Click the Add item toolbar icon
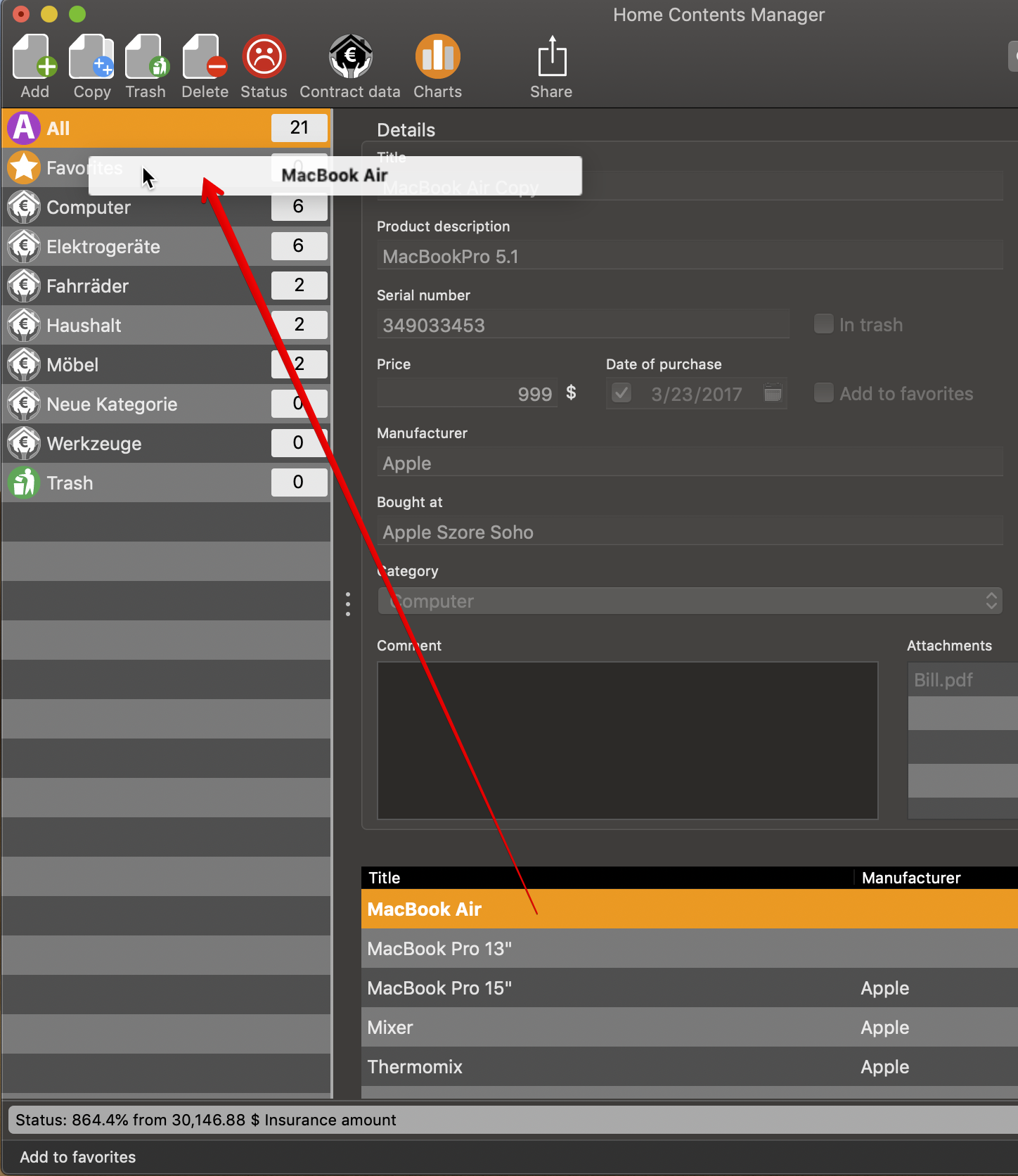Screen dimensions: 1018x1176 (x=34, y=56)
